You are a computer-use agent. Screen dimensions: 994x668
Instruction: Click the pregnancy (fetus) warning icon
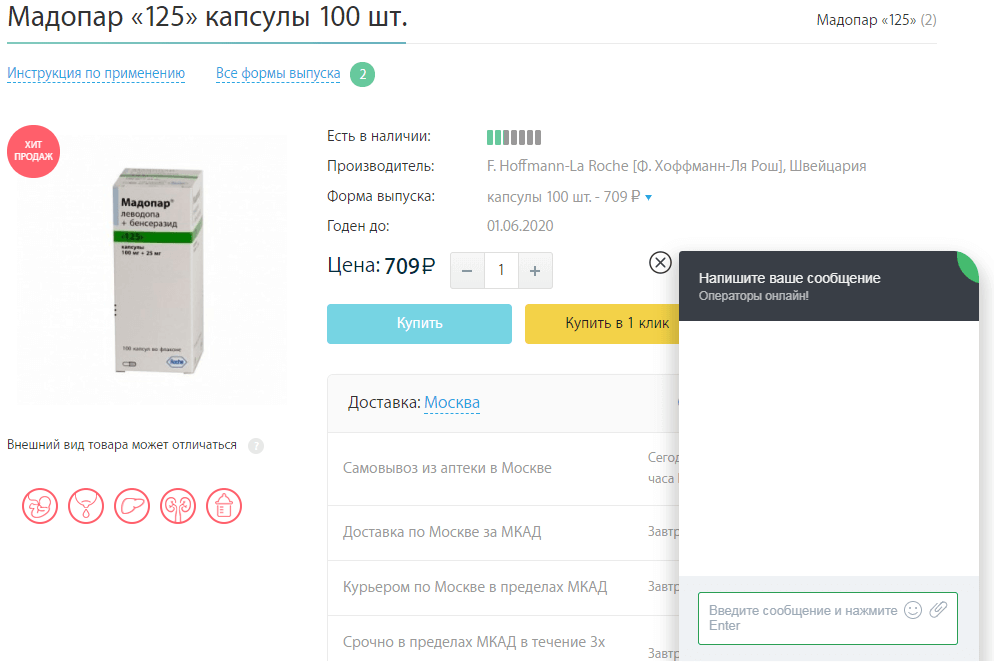coord(40,506)
